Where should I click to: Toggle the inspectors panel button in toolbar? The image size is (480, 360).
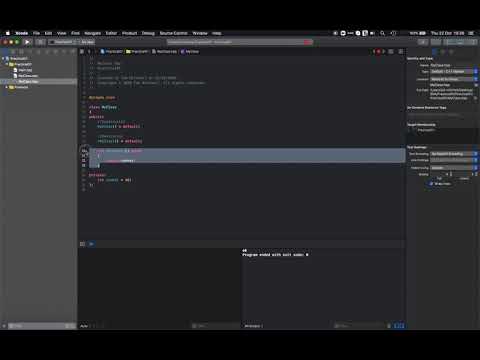pos(473,42)
